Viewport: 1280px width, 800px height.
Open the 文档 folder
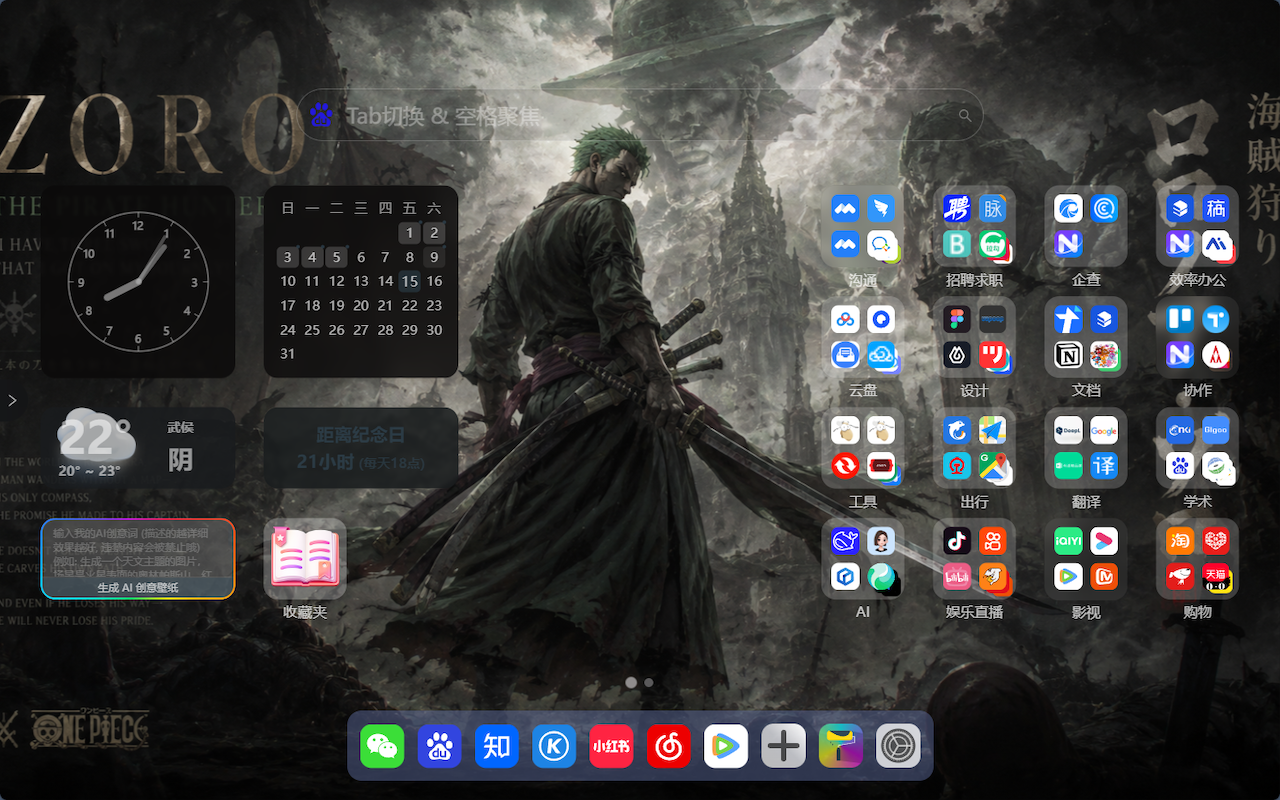pos(1086,337)
